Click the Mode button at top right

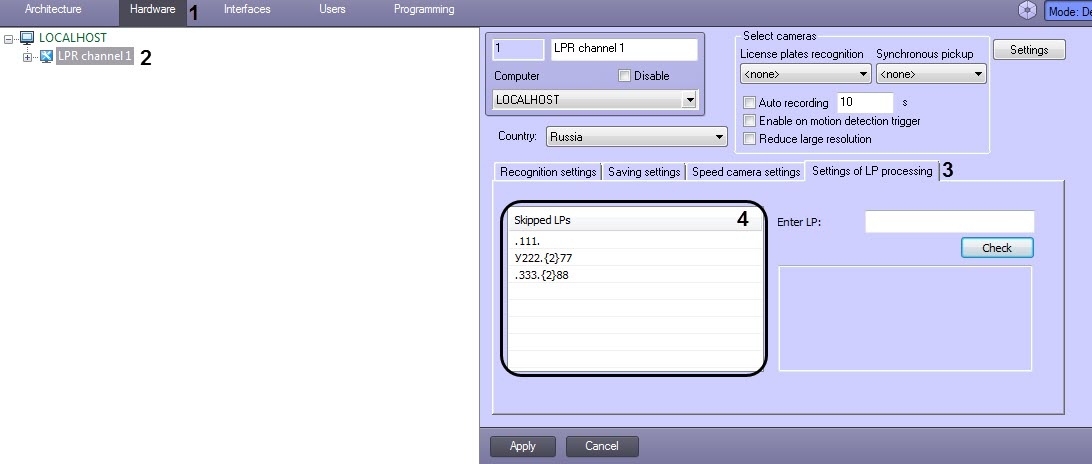pos(1068,11)
